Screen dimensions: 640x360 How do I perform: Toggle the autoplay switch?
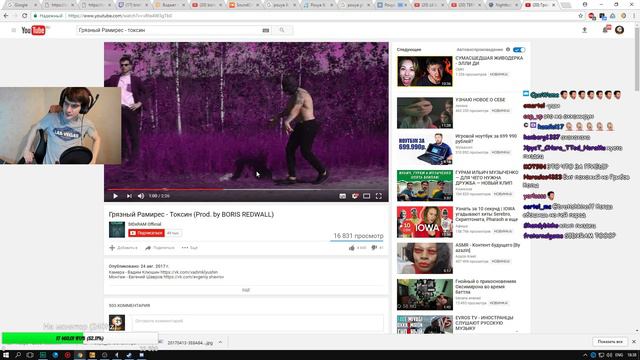click(x=519, y=50)
